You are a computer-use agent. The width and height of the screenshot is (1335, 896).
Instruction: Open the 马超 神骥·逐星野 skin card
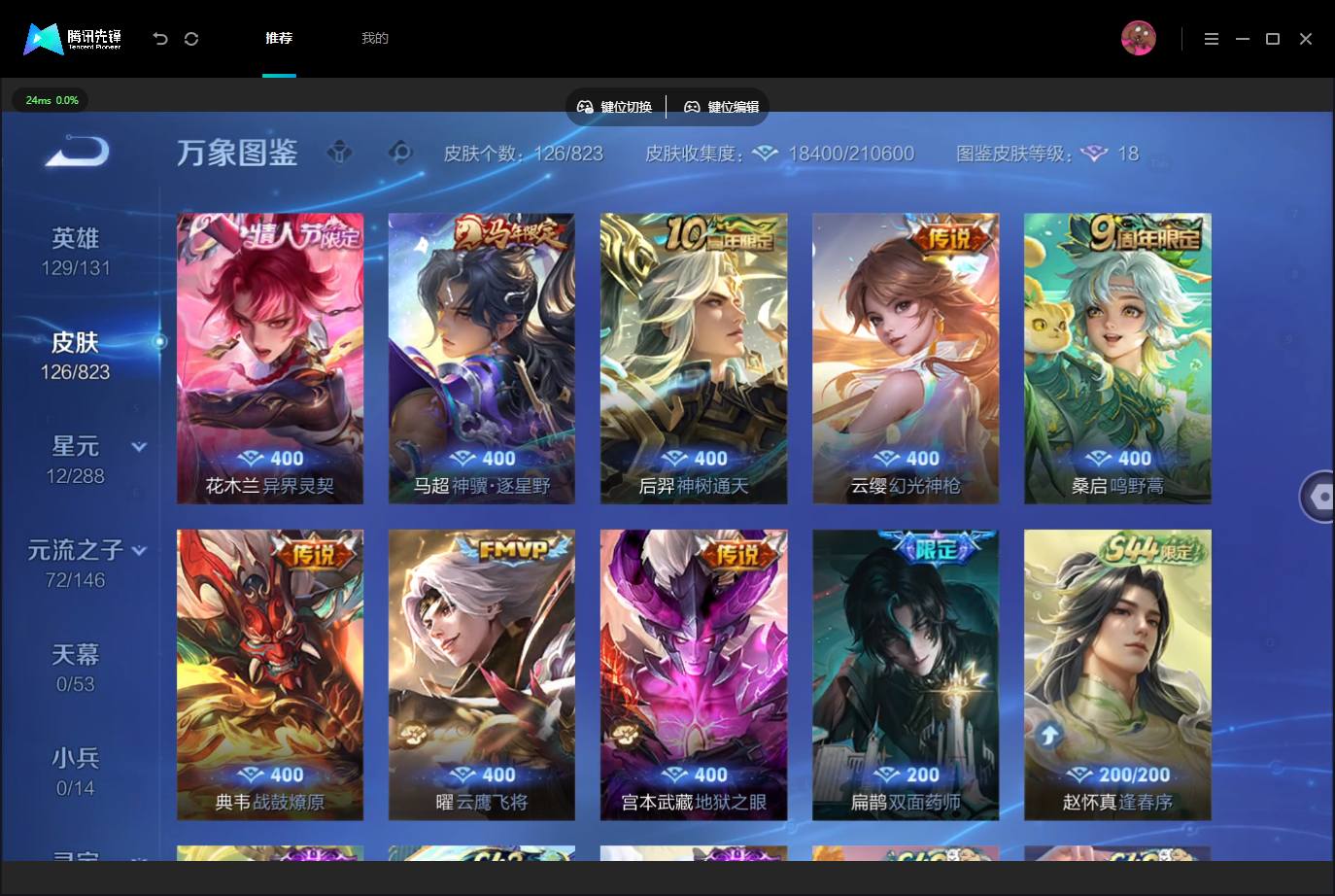coord(482,359)
